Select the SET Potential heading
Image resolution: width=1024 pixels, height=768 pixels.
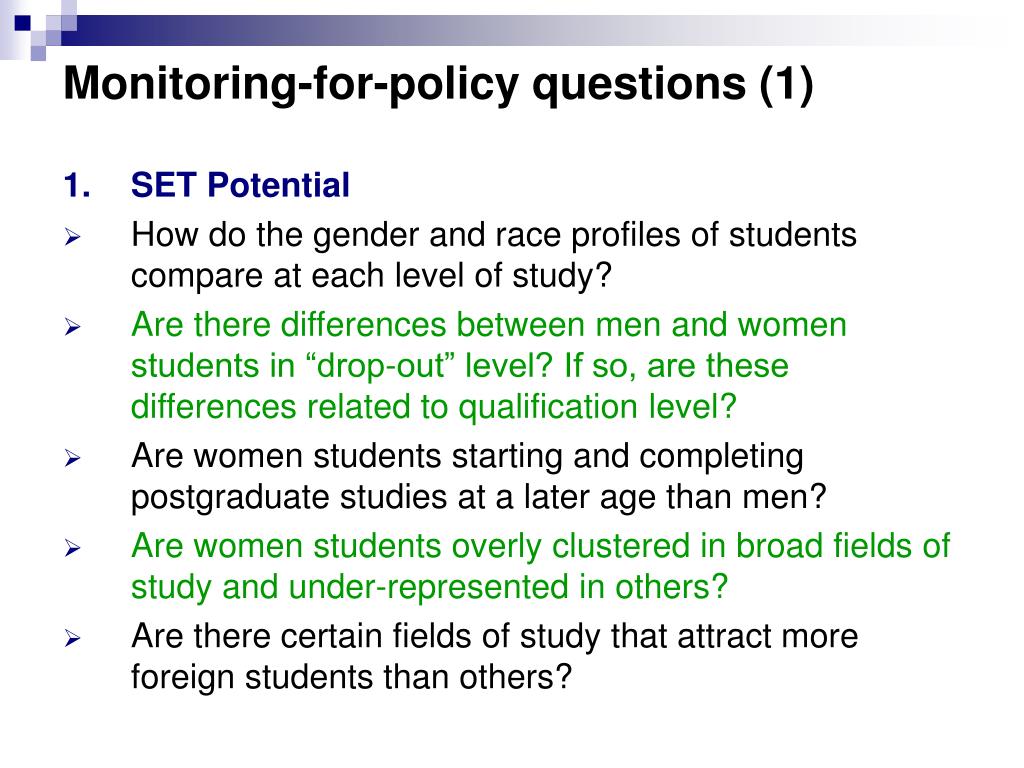click(x=240, y=185)
